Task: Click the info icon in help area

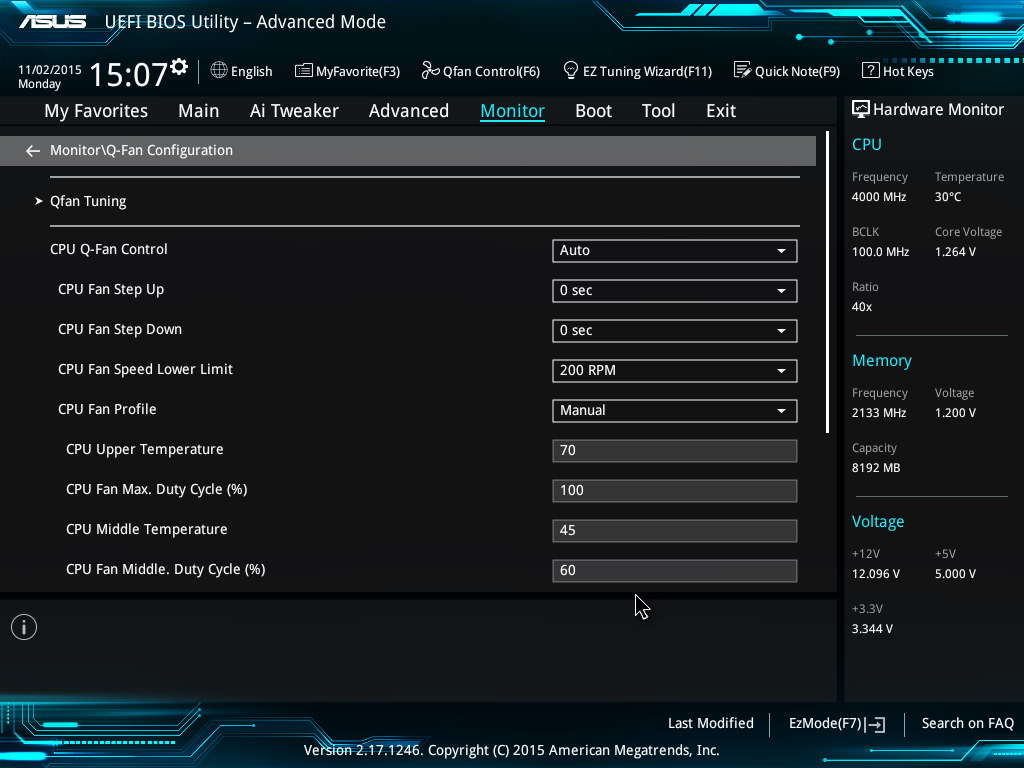Action: 24,627
